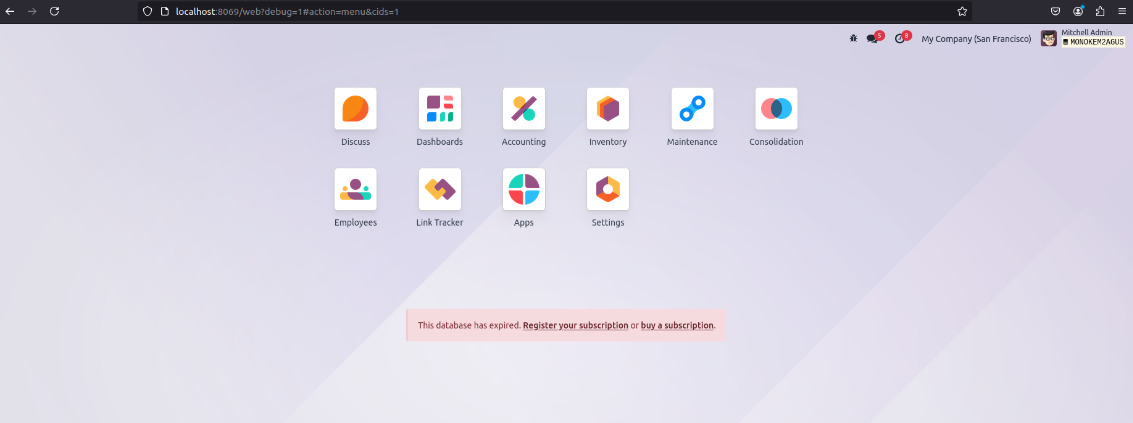Click the Register your subscription link

(575, 326)
